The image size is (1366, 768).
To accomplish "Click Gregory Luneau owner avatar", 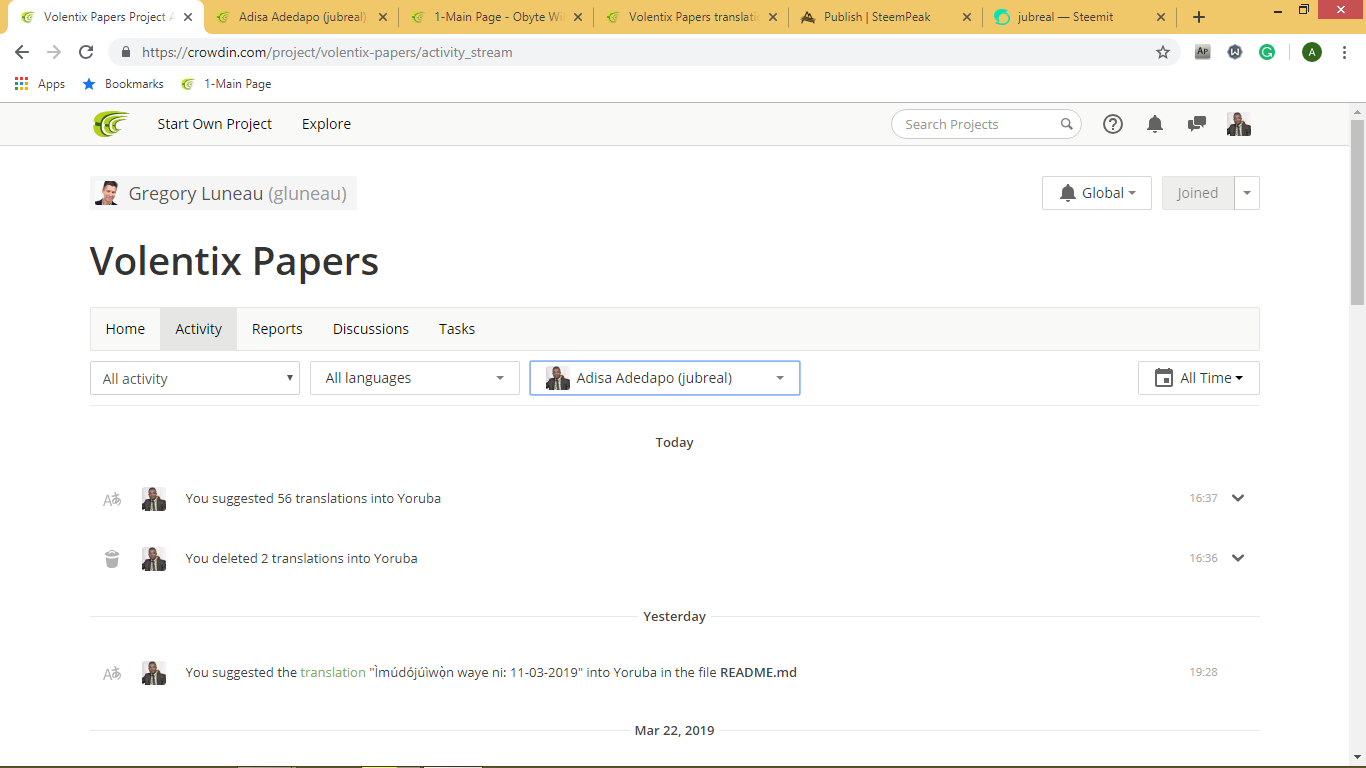I will [x=107, y=193].
